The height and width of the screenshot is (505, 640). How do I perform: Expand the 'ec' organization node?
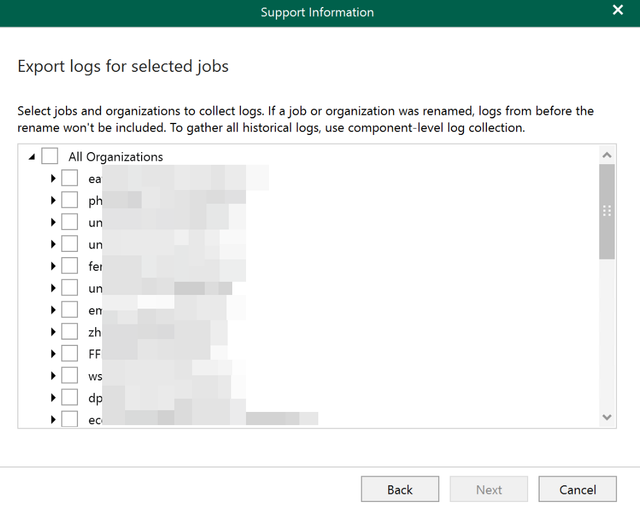[53, 420]
